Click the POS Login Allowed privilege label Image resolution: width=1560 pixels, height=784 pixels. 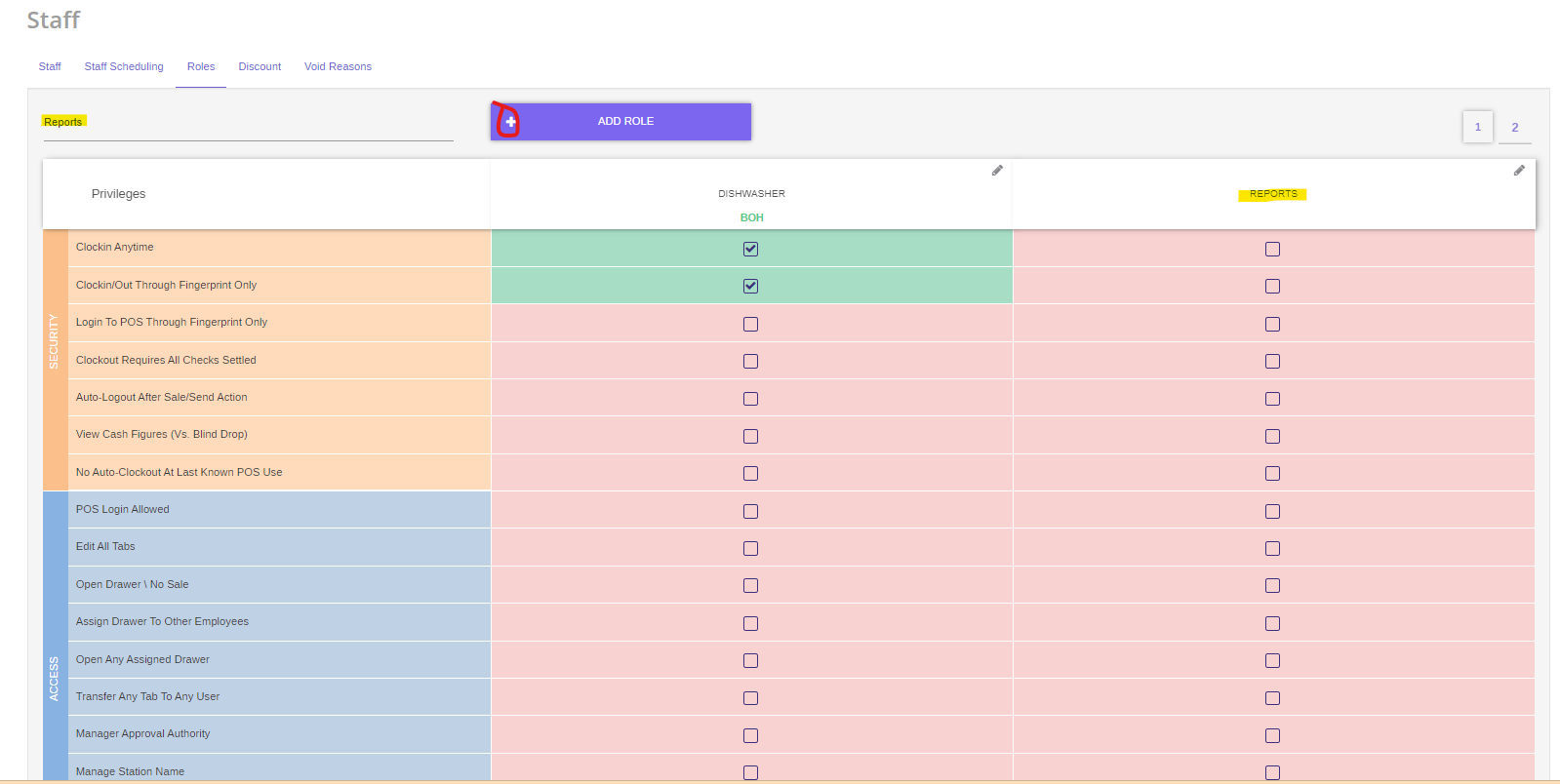(122, 509)
